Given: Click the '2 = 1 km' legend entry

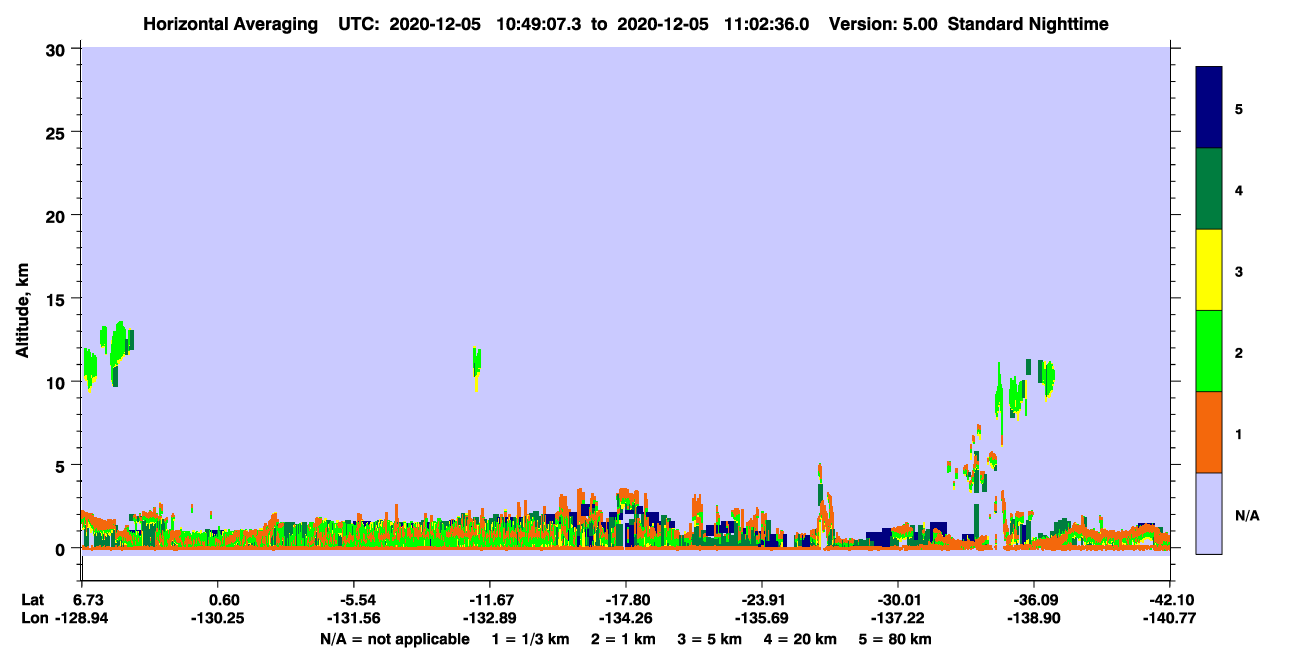Looking at the screenshot, I should [624, 639].
